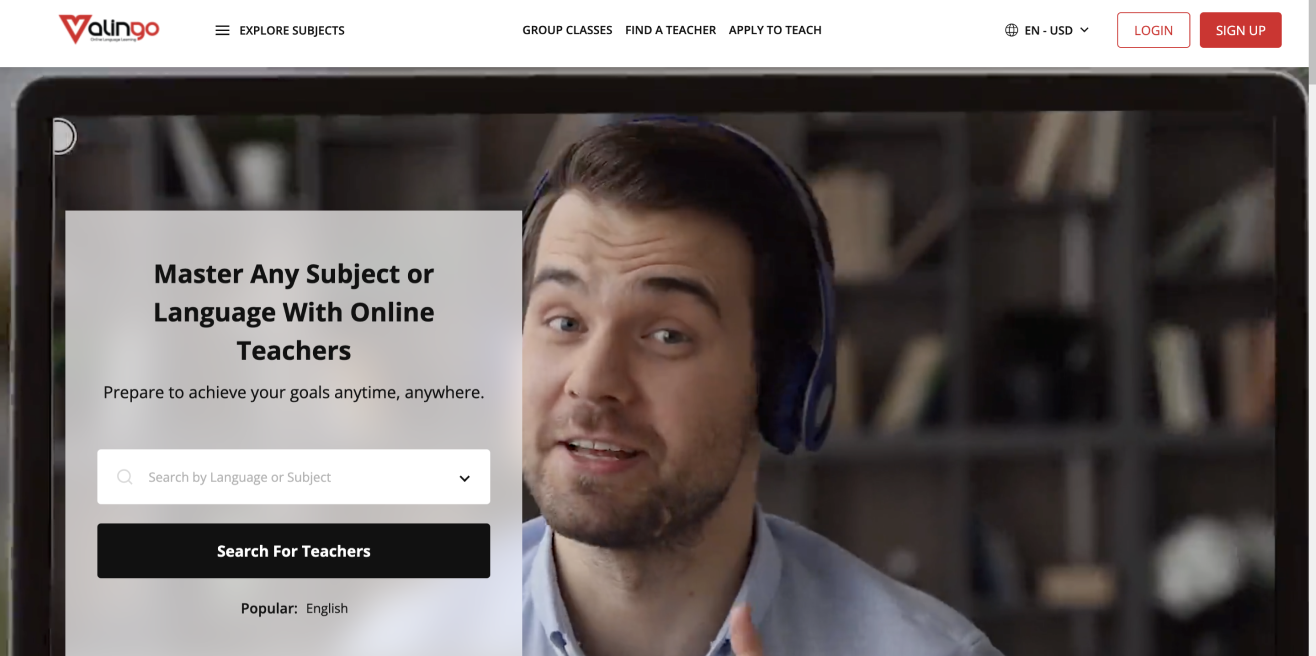The width and height of the screenshot is (1316, 656).
Task: Click the Search For Teachers button
Action: [293, 550]
